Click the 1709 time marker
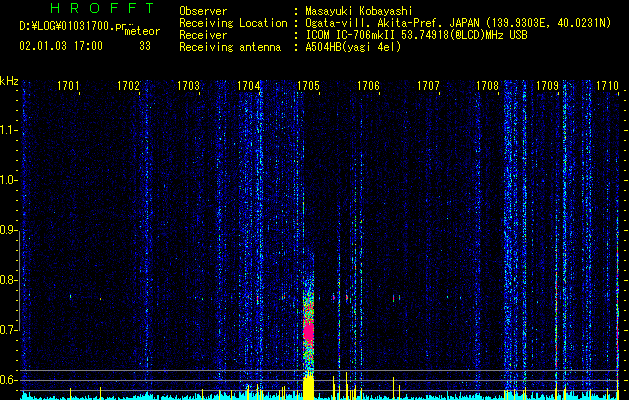This screenshot has width=629, height=400. coord(548,85)
